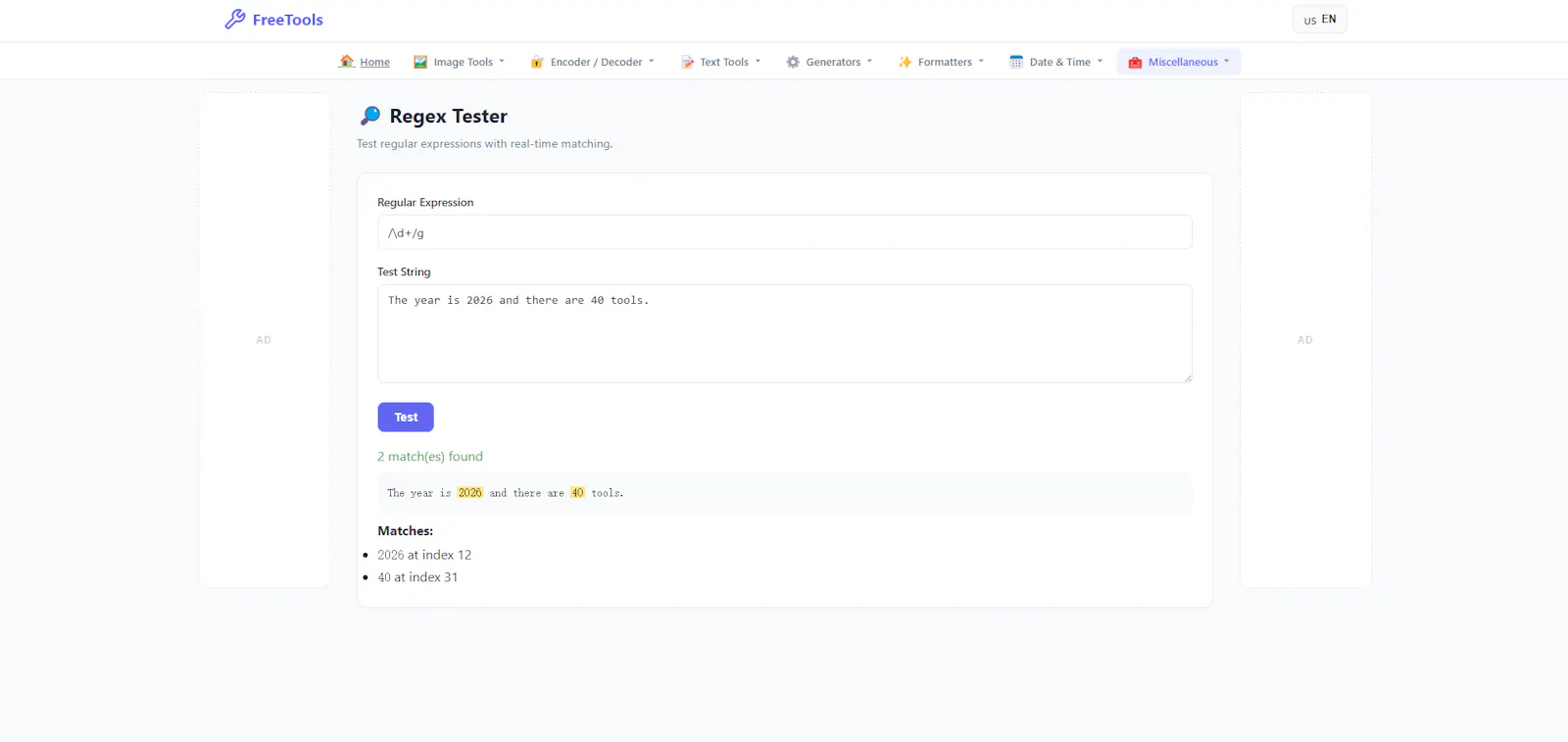Click the 'Test regular expressions' subtitle text
The height and width of the screenshot is (742, 1568).
click(485, 144)
